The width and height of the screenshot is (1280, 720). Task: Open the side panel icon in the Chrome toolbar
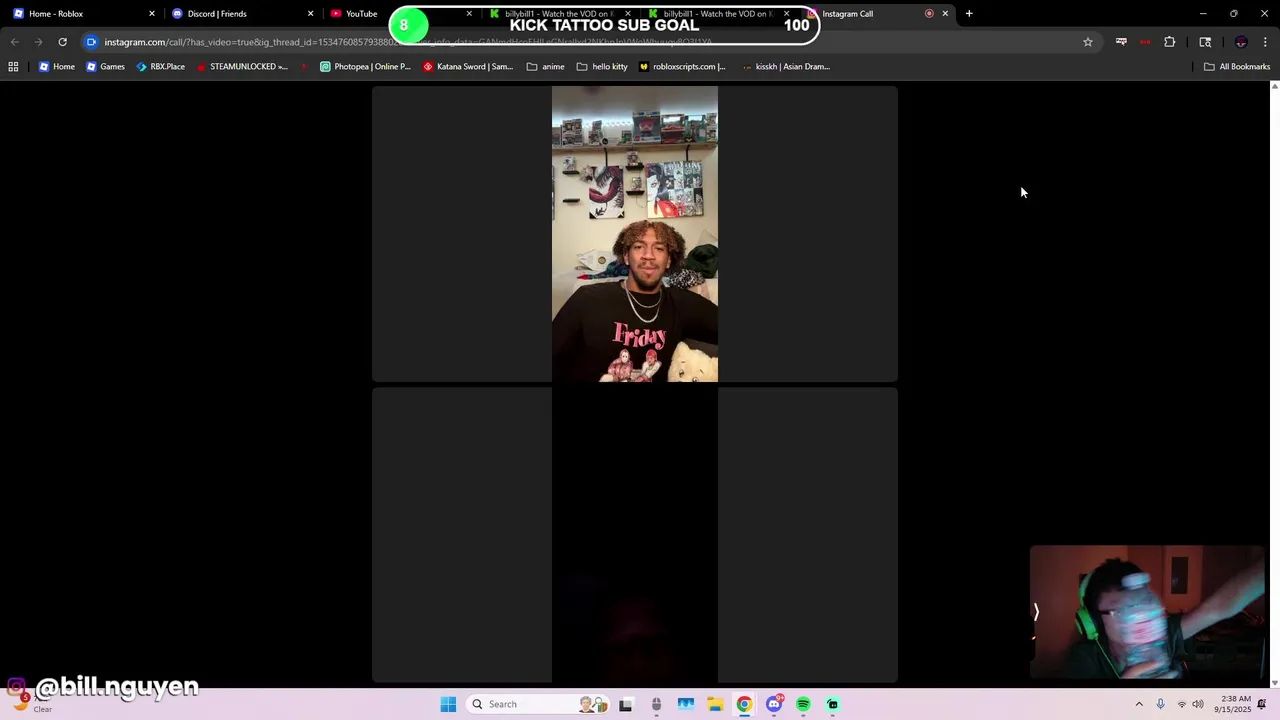click(1205, 42)
